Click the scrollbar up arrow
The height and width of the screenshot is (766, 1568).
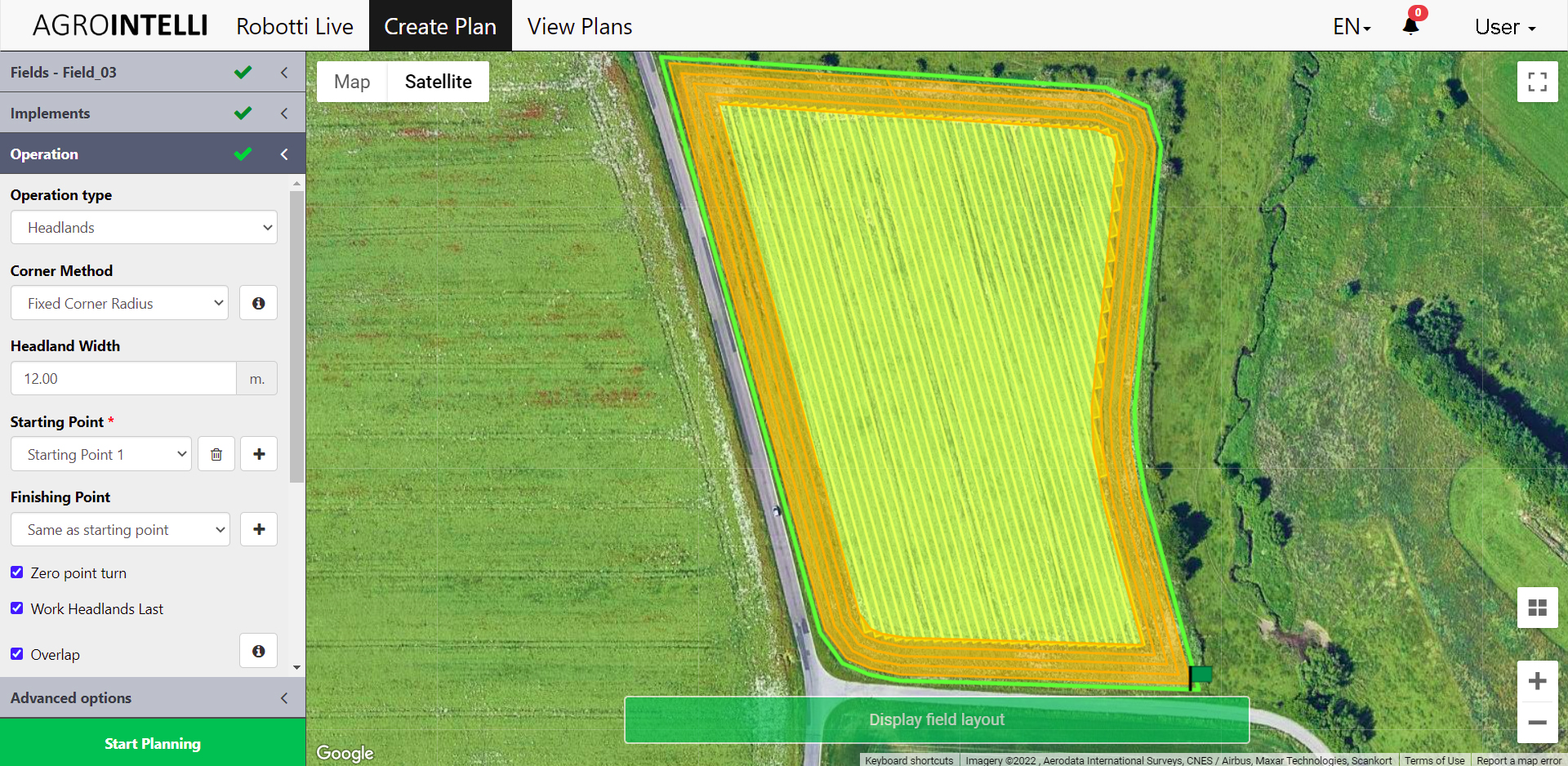(296, 184)
